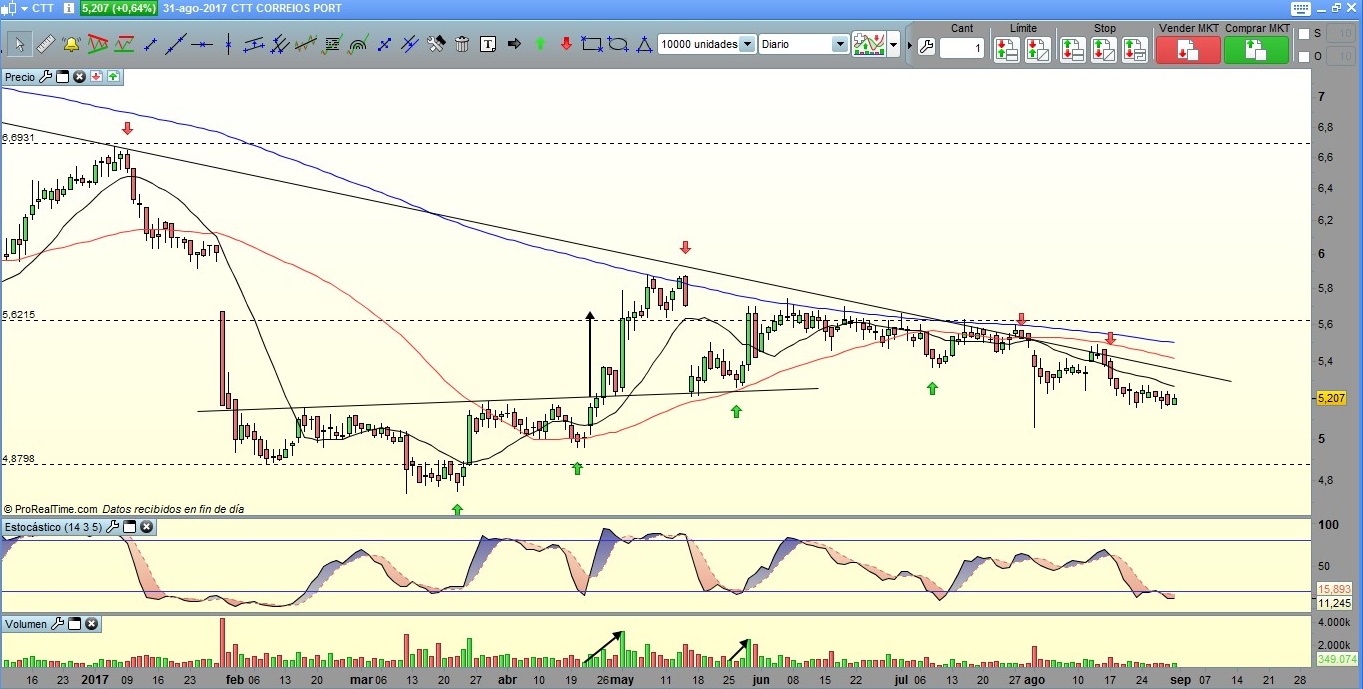Click second Límite order button
Screen dimensions: 1363x689
[1038, 49]
